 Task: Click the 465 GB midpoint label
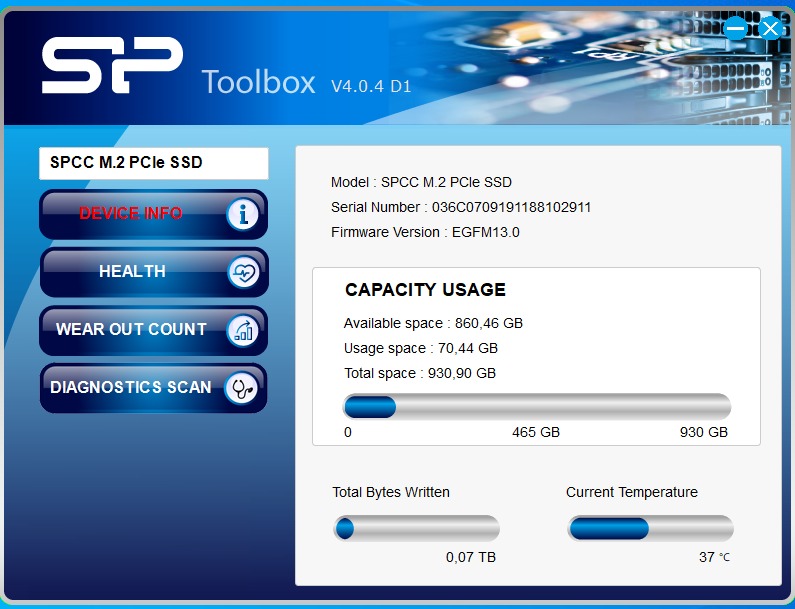click(x=536, y=432)
